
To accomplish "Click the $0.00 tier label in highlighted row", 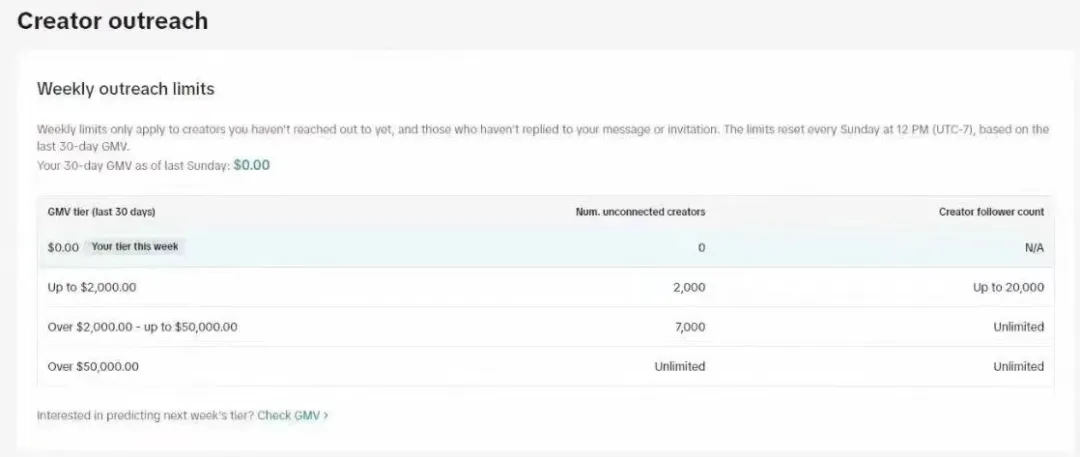I will pos(63,247).
